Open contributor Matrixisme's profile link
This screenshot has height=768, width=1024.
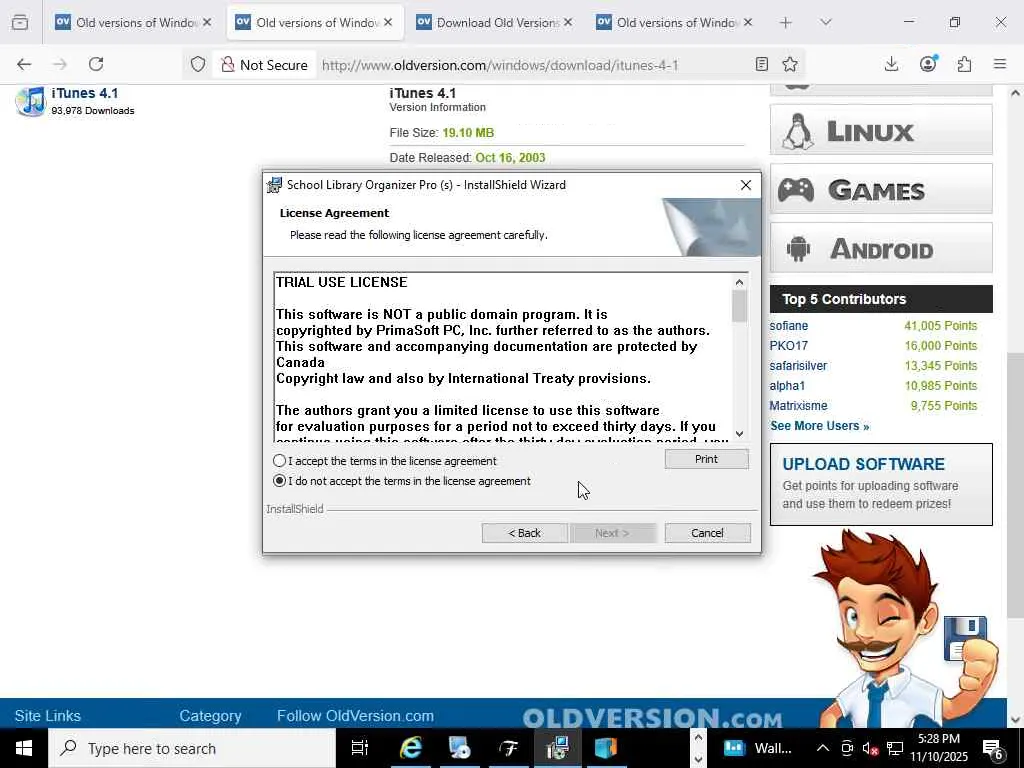(x=798, y=406)
